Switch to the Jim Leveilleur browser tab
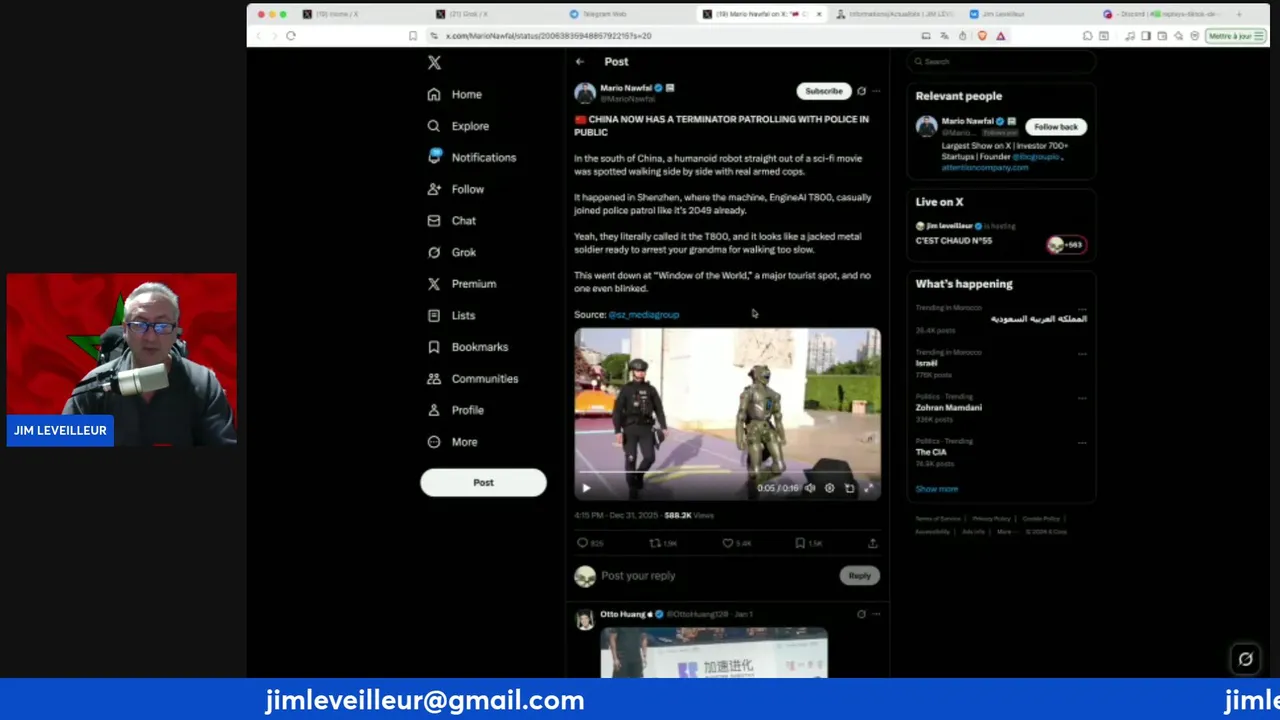The image size is (1280, 720). [1003, 14]
